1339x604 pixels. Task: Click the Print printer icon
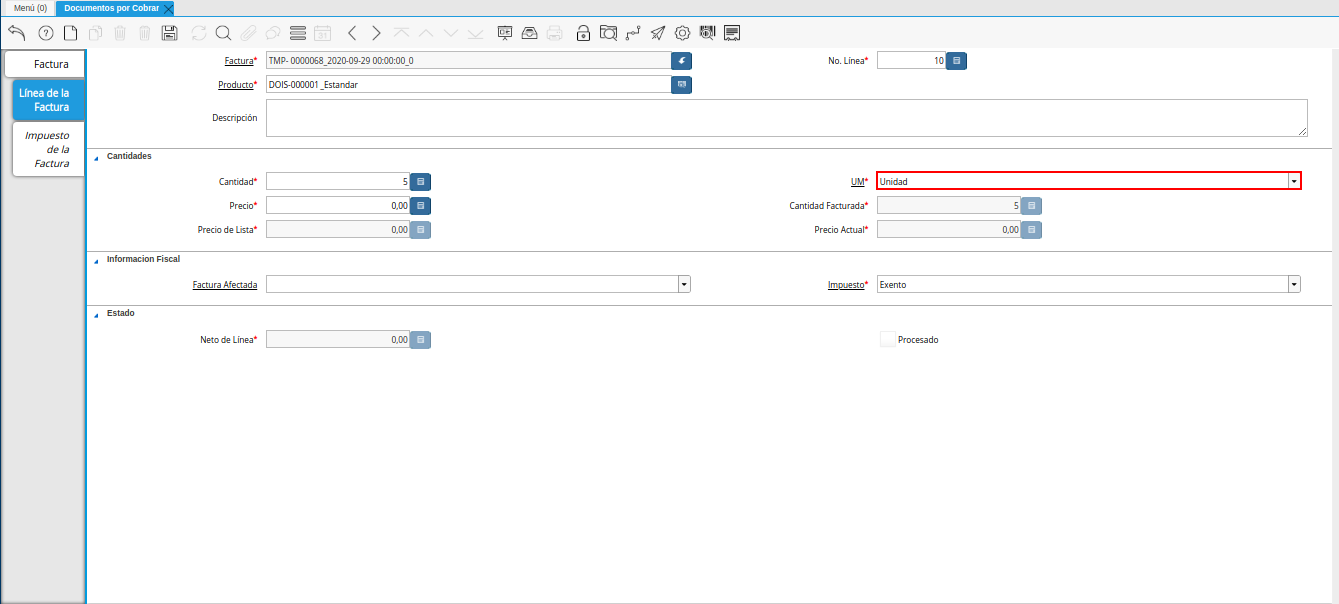pyautogui.click(x=554, y=33)
